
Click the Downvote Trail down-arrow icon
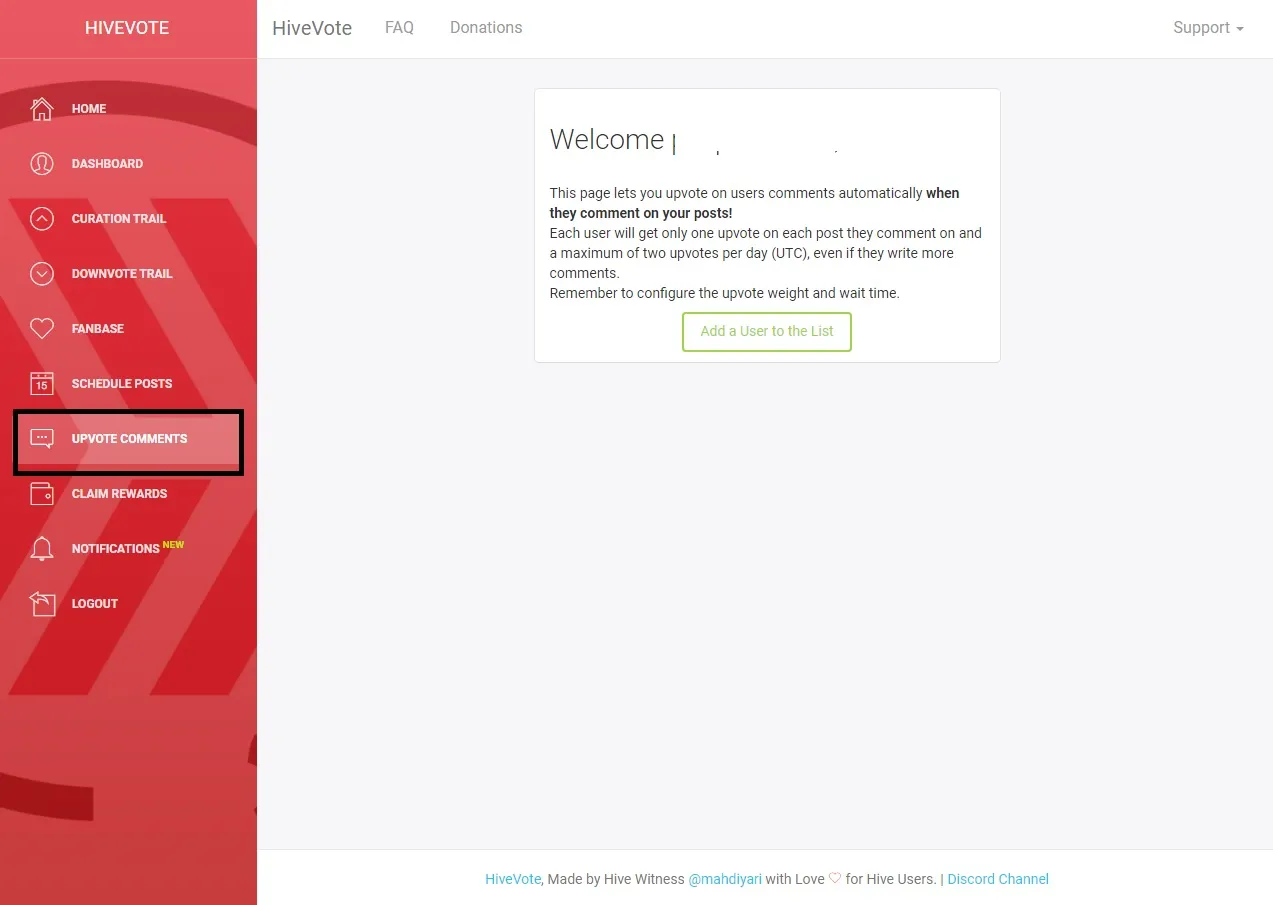click(42, 274)
